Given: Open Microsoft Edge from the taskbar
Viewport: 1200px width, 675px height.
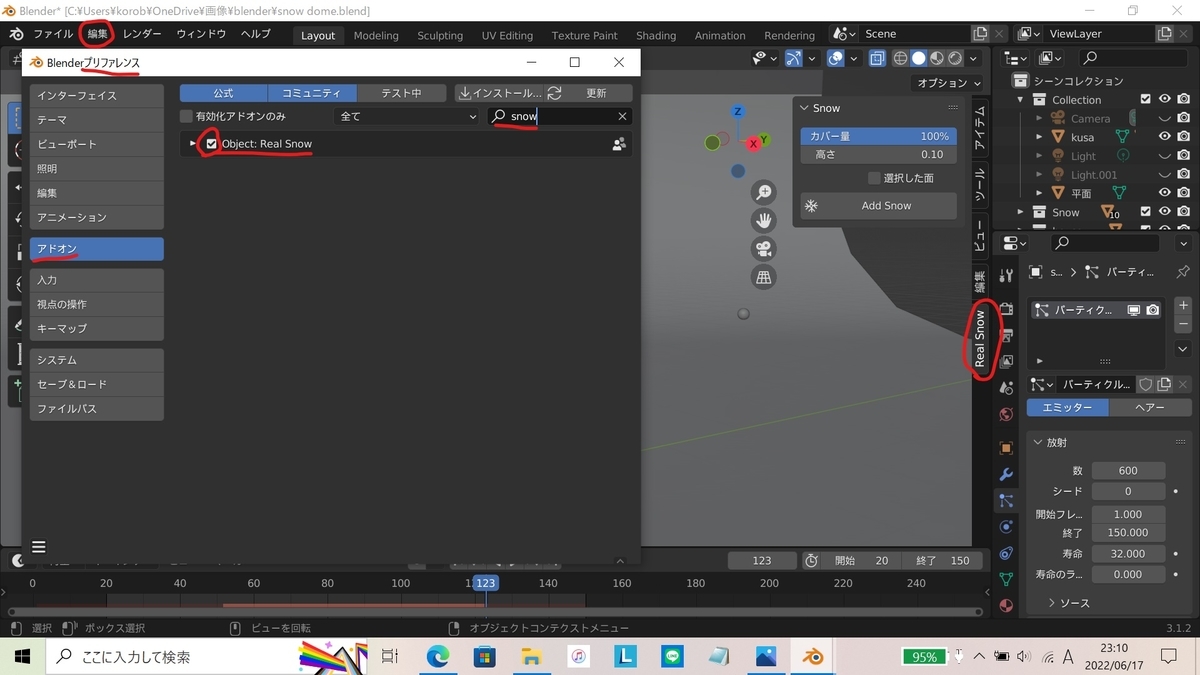Looking at the screenshot, I should 438,656.
